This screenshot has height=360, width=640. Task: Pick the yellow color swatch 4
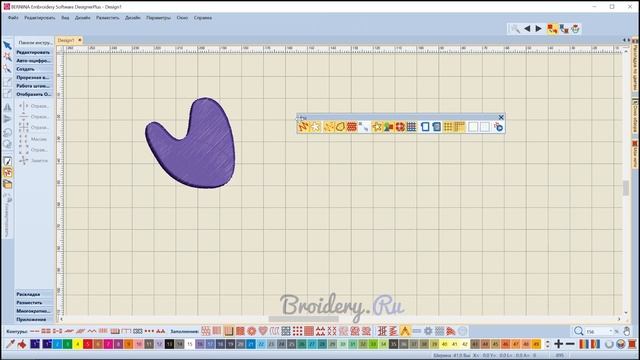tap(78, 344)
